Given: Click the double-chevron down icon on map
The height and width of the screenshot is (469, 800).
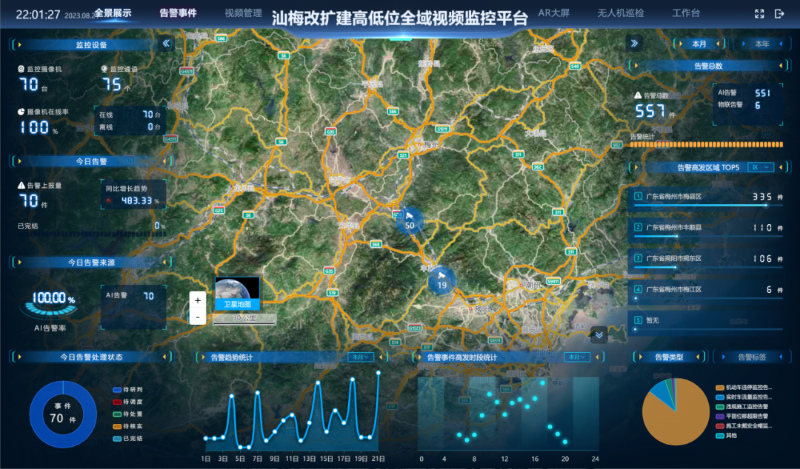Looking at the screenshot, I should [598, 334].
